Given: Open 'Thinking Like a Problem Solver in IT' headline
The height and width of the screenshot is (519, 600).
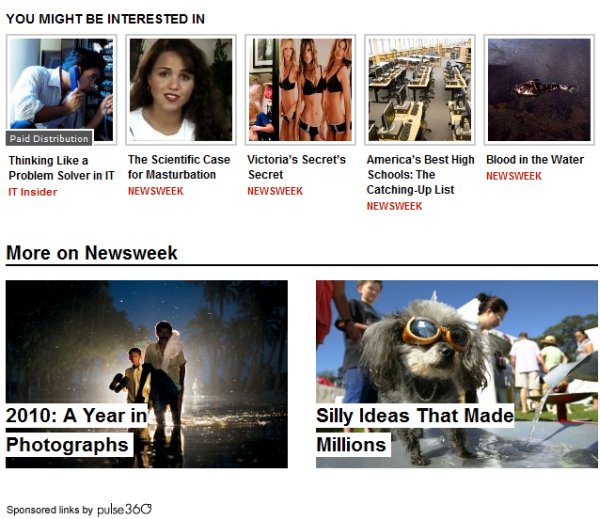Looking at the screenshot, I should (x=61, y=168).
